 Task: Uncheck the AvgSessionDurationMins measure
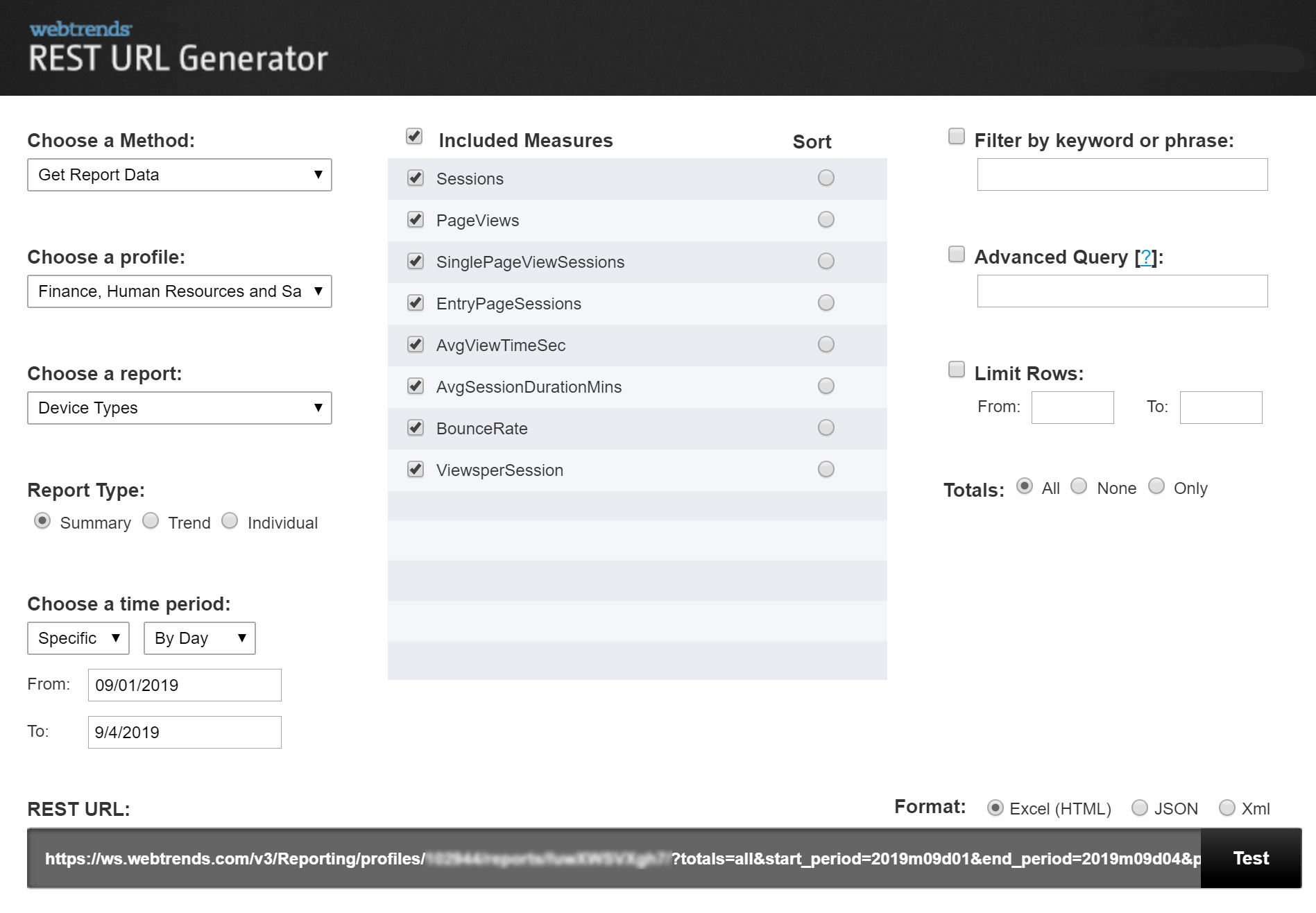click(416, 386)
